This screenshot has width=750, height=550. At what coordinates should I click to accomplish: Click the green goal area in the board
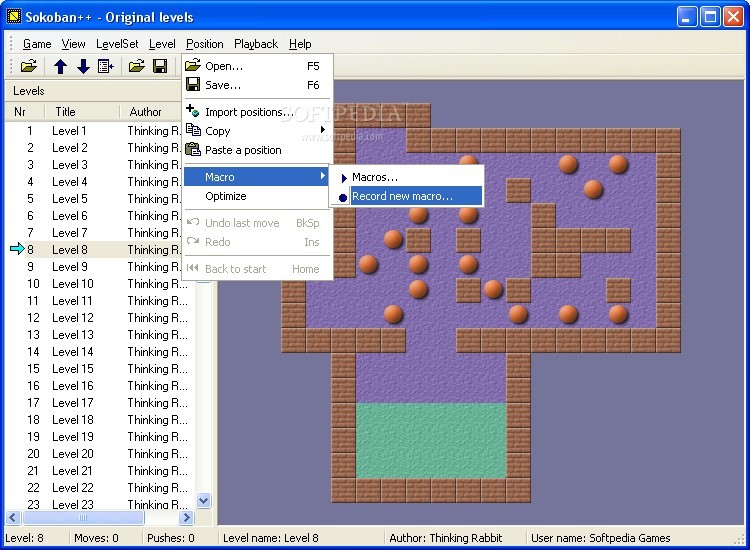click(431, 440)
